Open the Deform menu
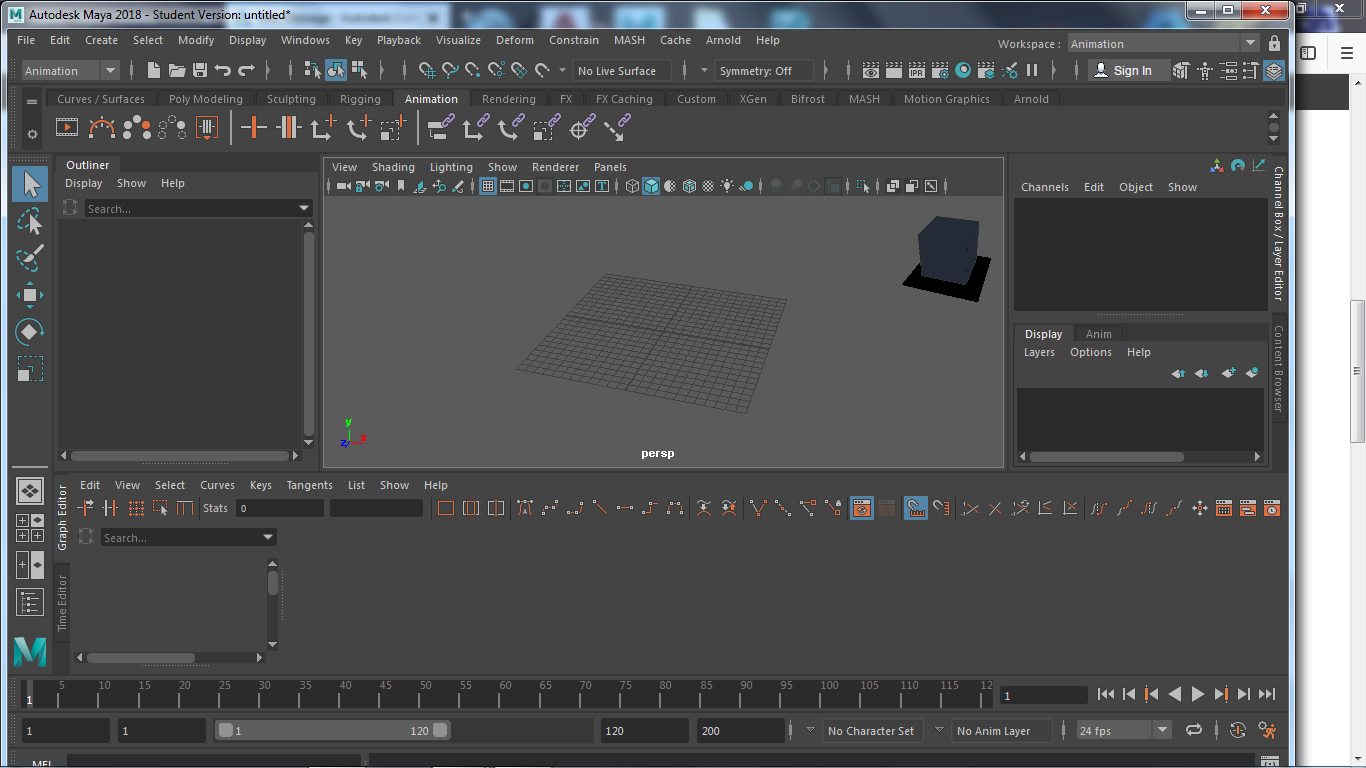This screenshot has width=1366, height=768. coord(515,40)
